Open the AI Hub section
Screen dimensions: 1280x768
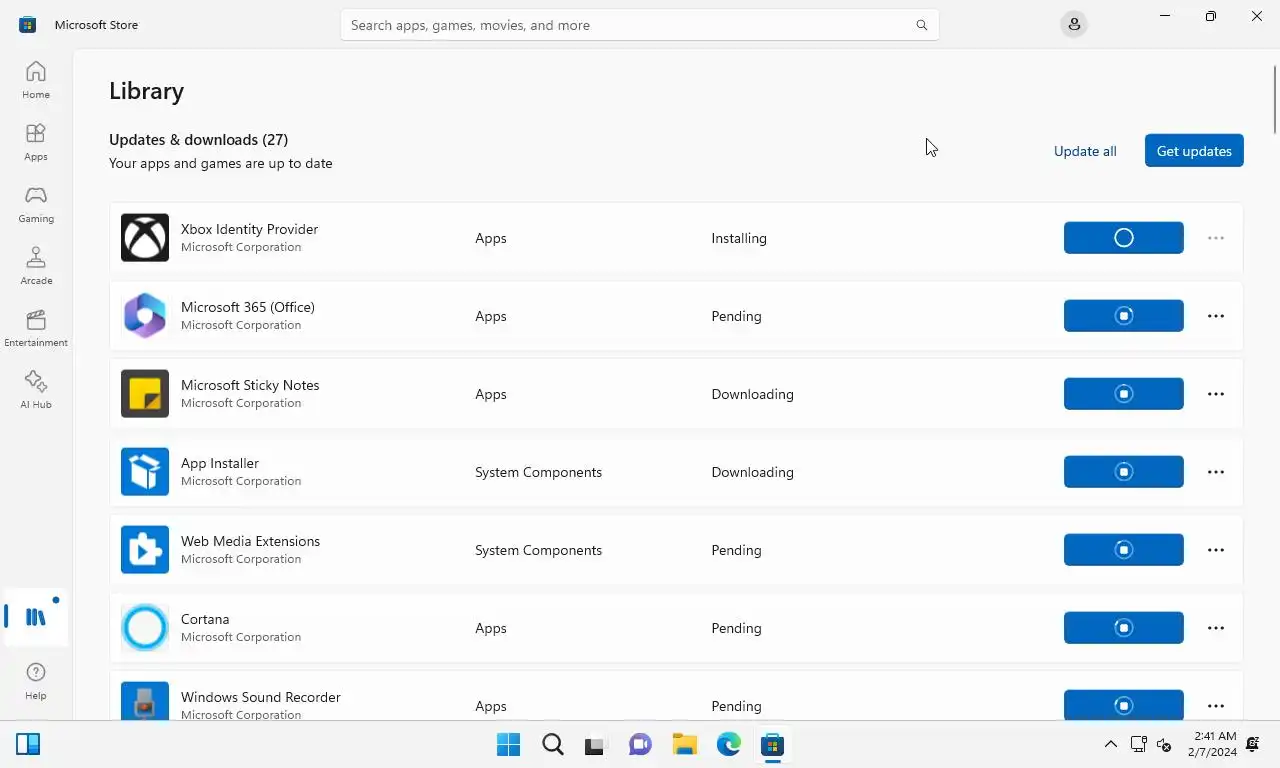pos(36,390)
